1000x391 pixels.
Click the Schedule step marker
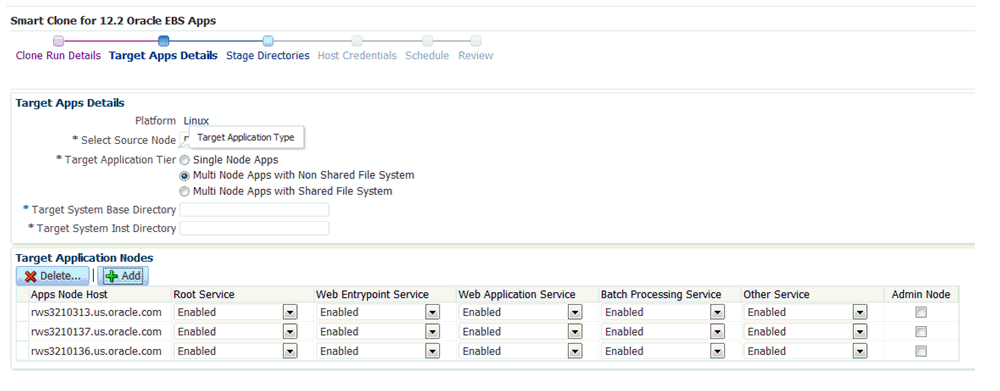point(427,41)
